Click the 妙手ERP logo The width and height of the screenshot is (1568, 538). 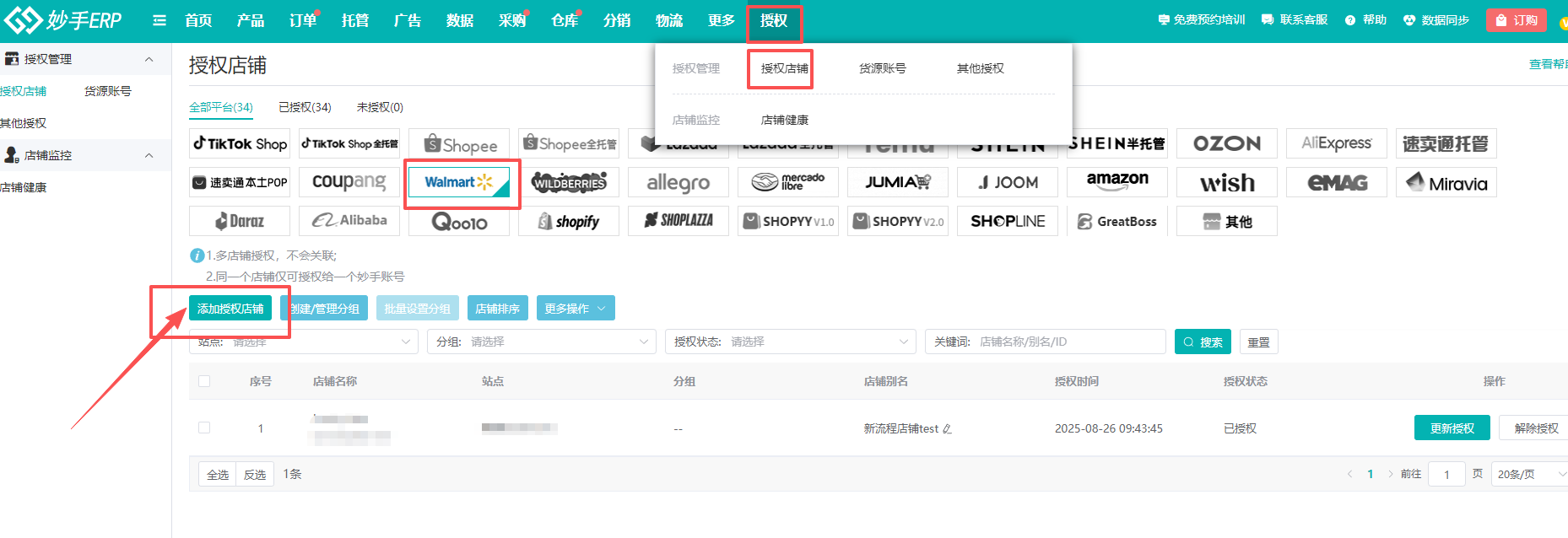(63, 19)
